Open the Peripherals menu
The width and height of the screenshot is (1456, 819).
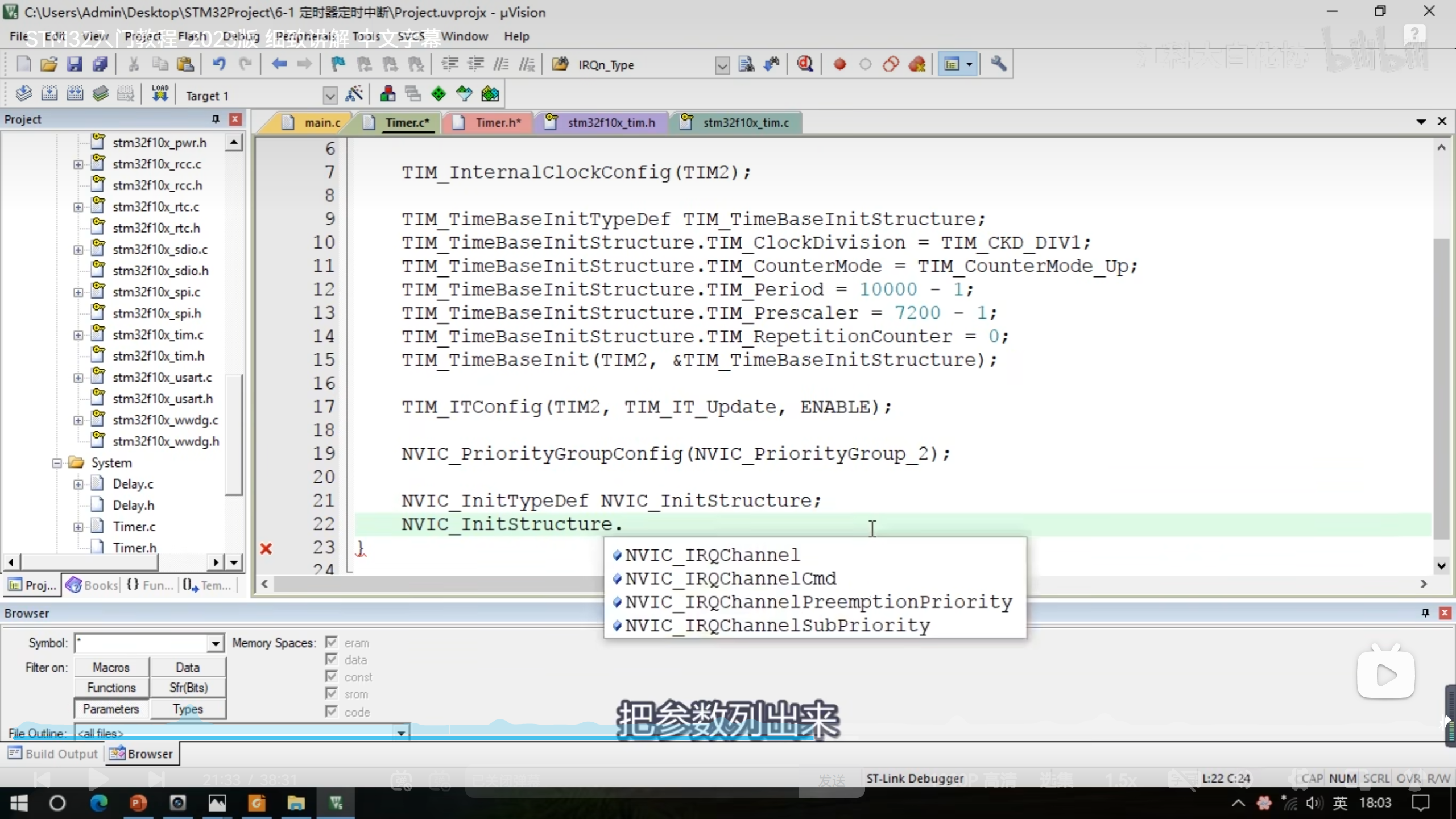(306, 36)
